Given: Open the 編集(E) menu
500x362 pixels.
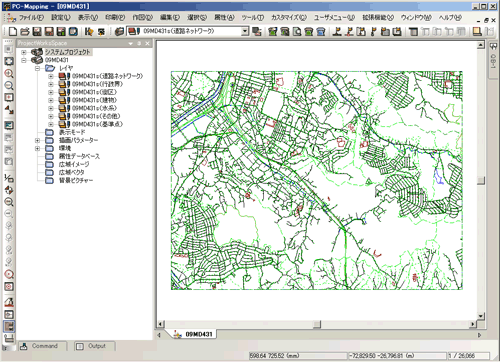Looking at the screenshot, I should click(170, 18).
